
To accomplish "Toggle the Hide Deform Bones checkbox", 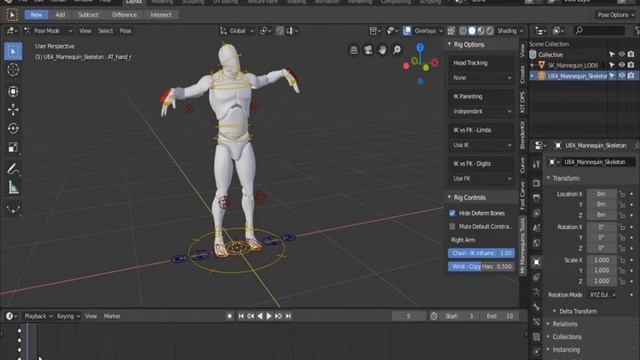I will coord(452,213).
